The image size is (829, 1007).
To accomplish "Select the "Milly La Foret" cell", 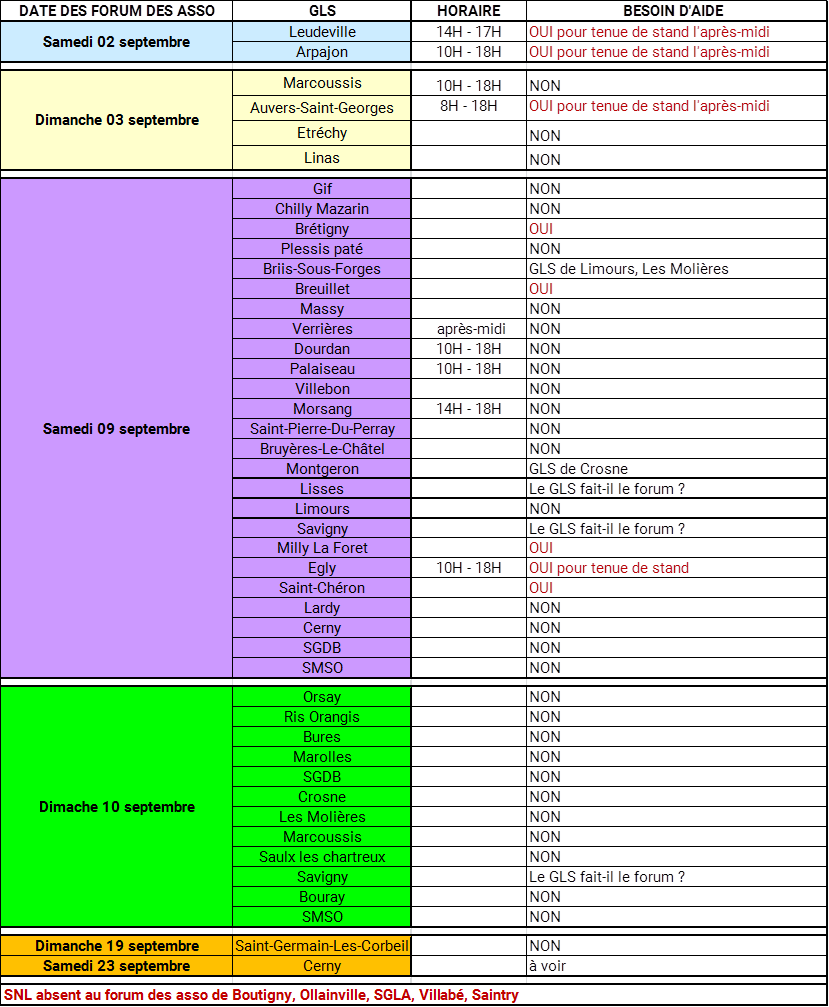I will (322, 548).
